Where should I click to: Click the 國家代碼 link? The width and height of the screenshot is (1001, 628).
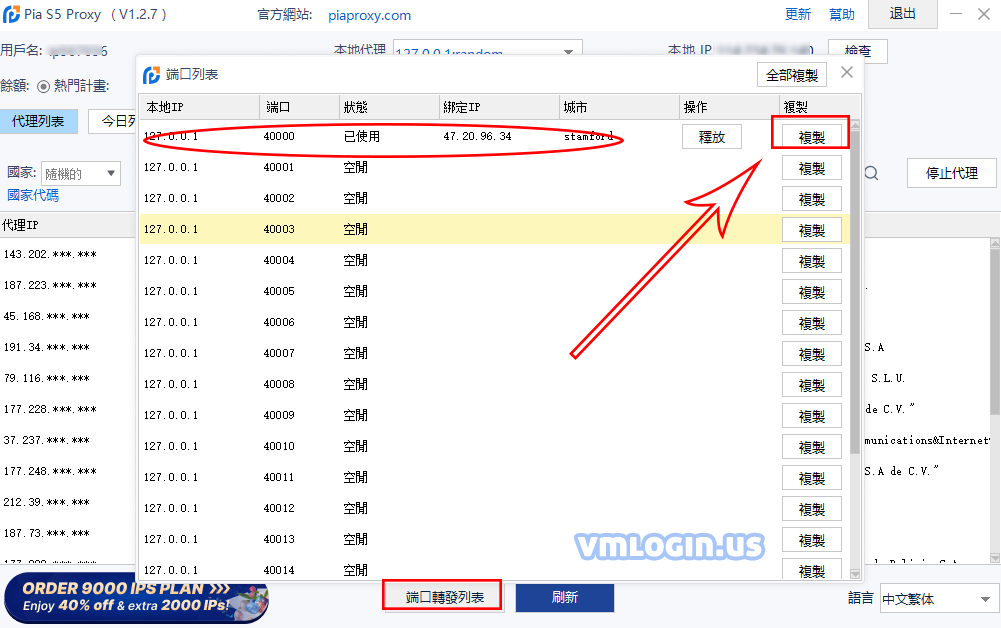click(33, 195)
